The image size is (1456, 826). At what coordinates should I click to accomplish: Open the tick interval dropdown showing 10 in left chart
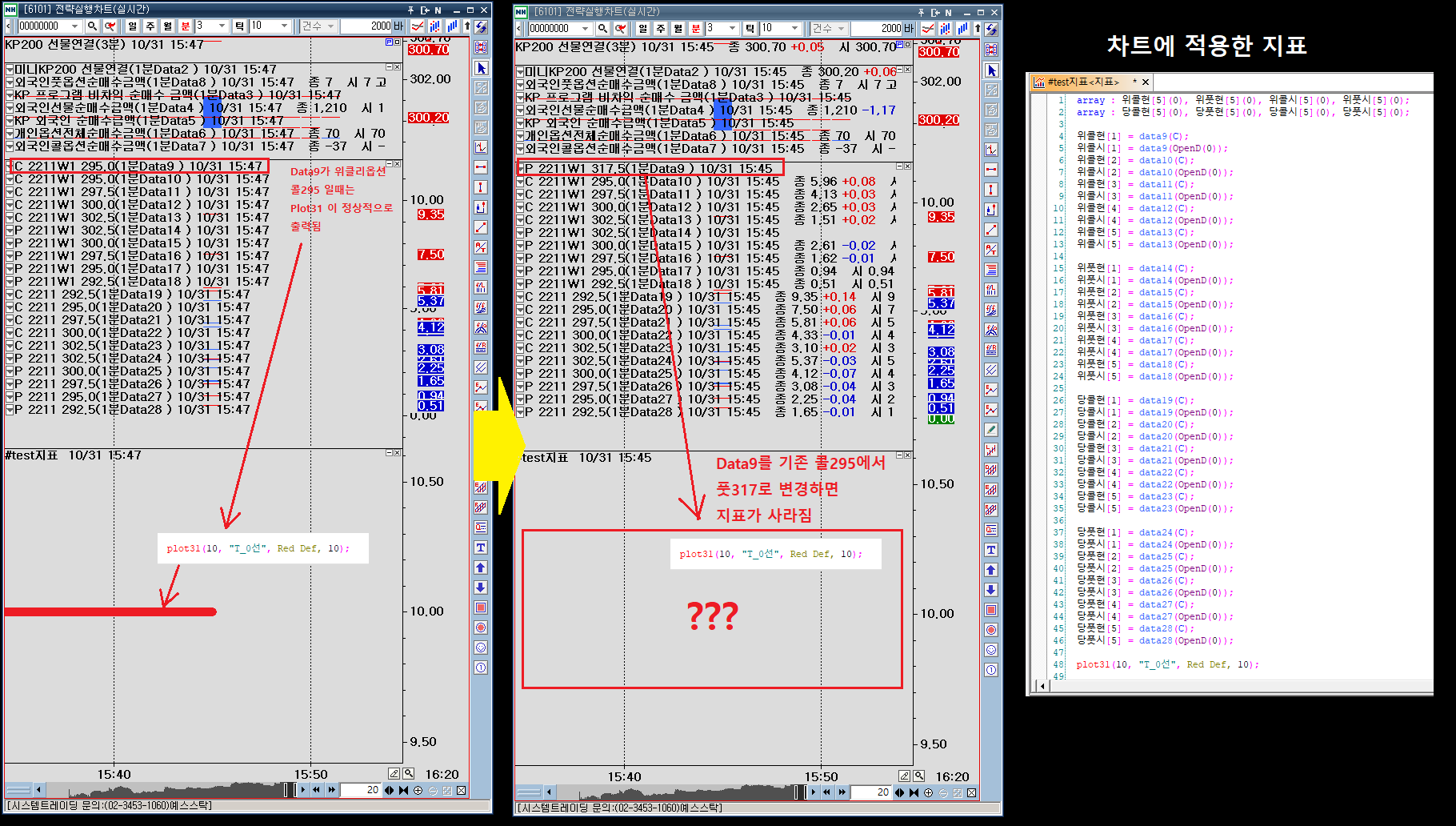(x=285, y=26)
